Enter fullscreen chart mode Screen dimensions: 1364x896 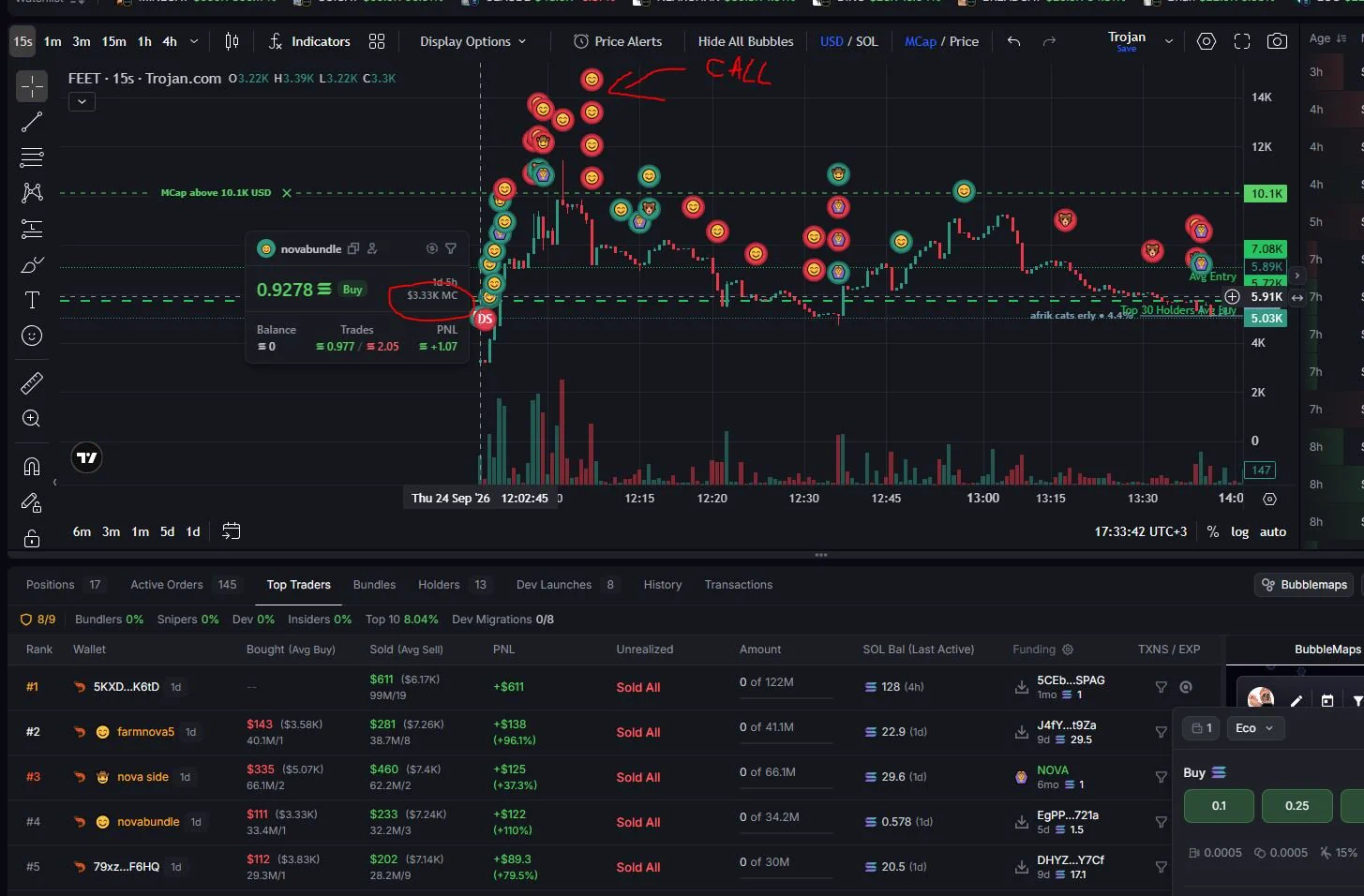(x=1242, y=41)
